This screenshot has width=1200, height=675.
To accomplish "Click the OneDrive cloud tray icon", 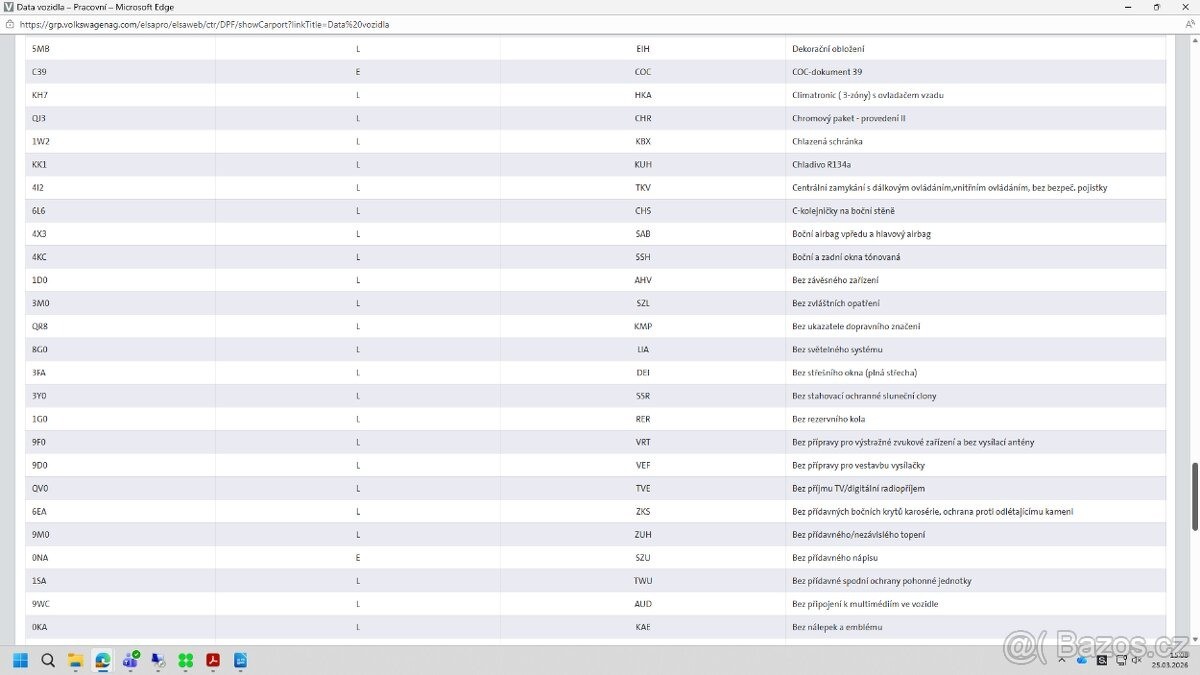I will pos(1083,660).
